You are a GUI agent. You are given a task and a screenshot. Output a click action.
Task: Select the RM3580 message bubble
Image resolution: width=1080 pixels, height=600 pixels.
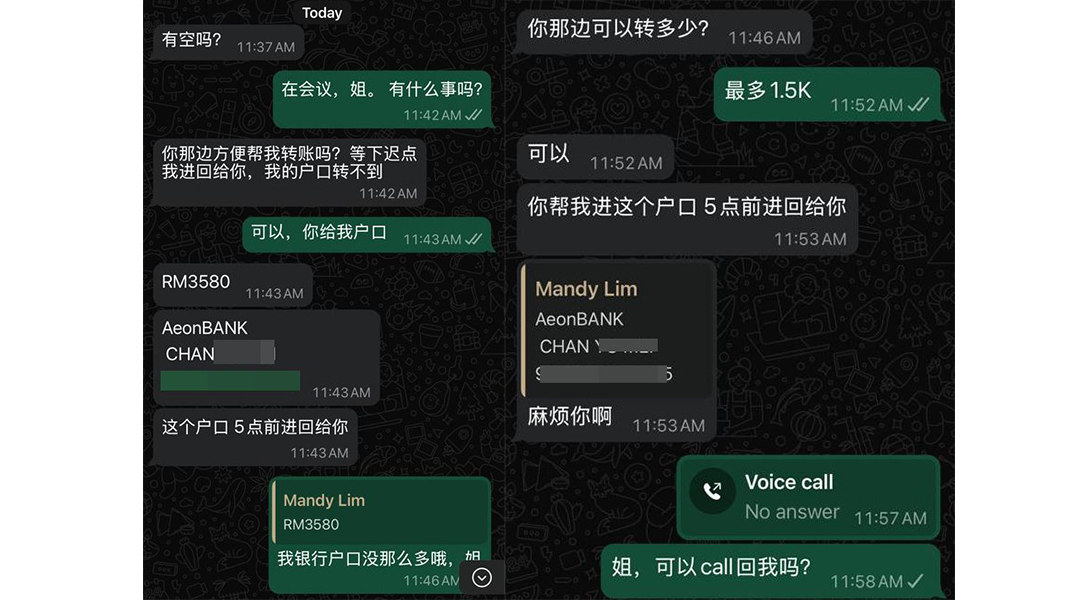pos(232,285)
